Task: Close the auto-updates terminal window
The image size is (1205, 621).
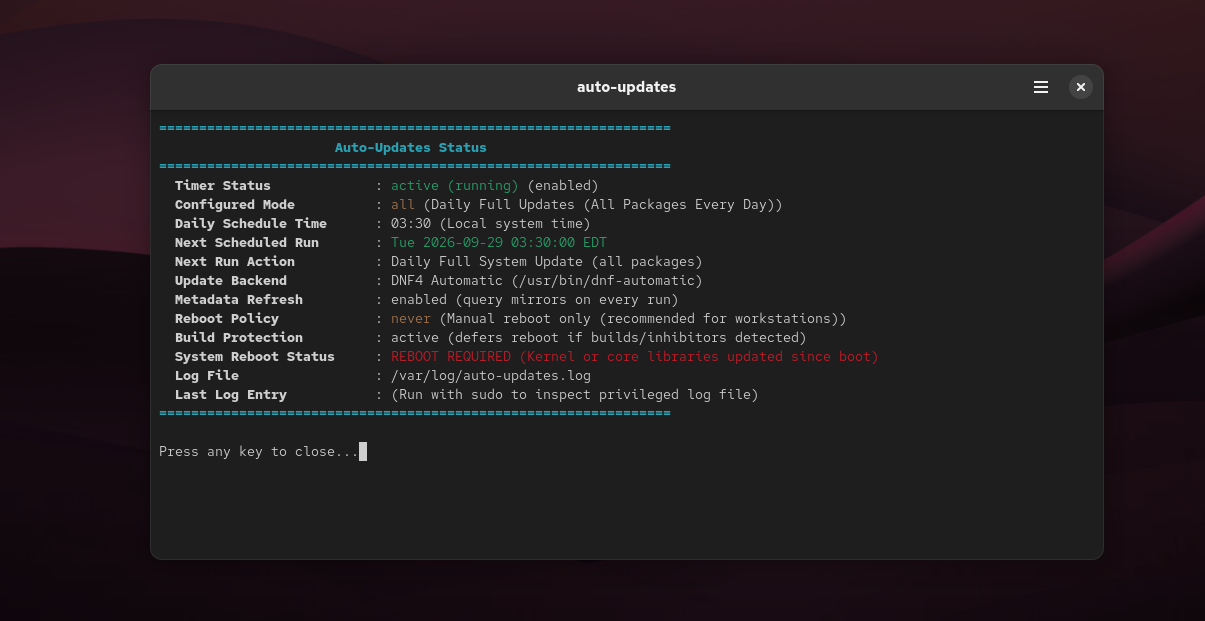Action: click(1081, 87)
